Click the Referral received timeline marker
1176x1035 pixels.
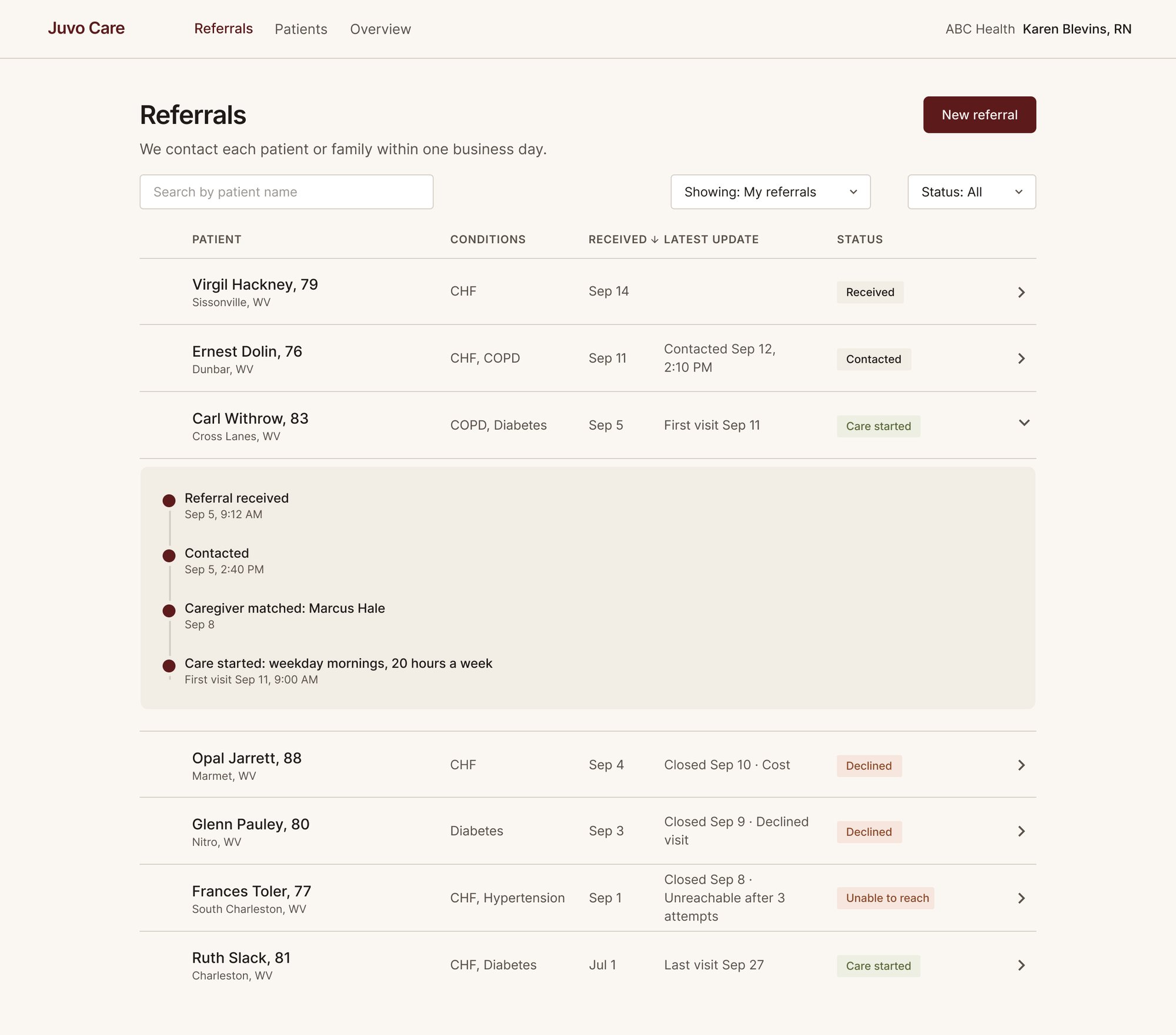click(x=169, y=501)
